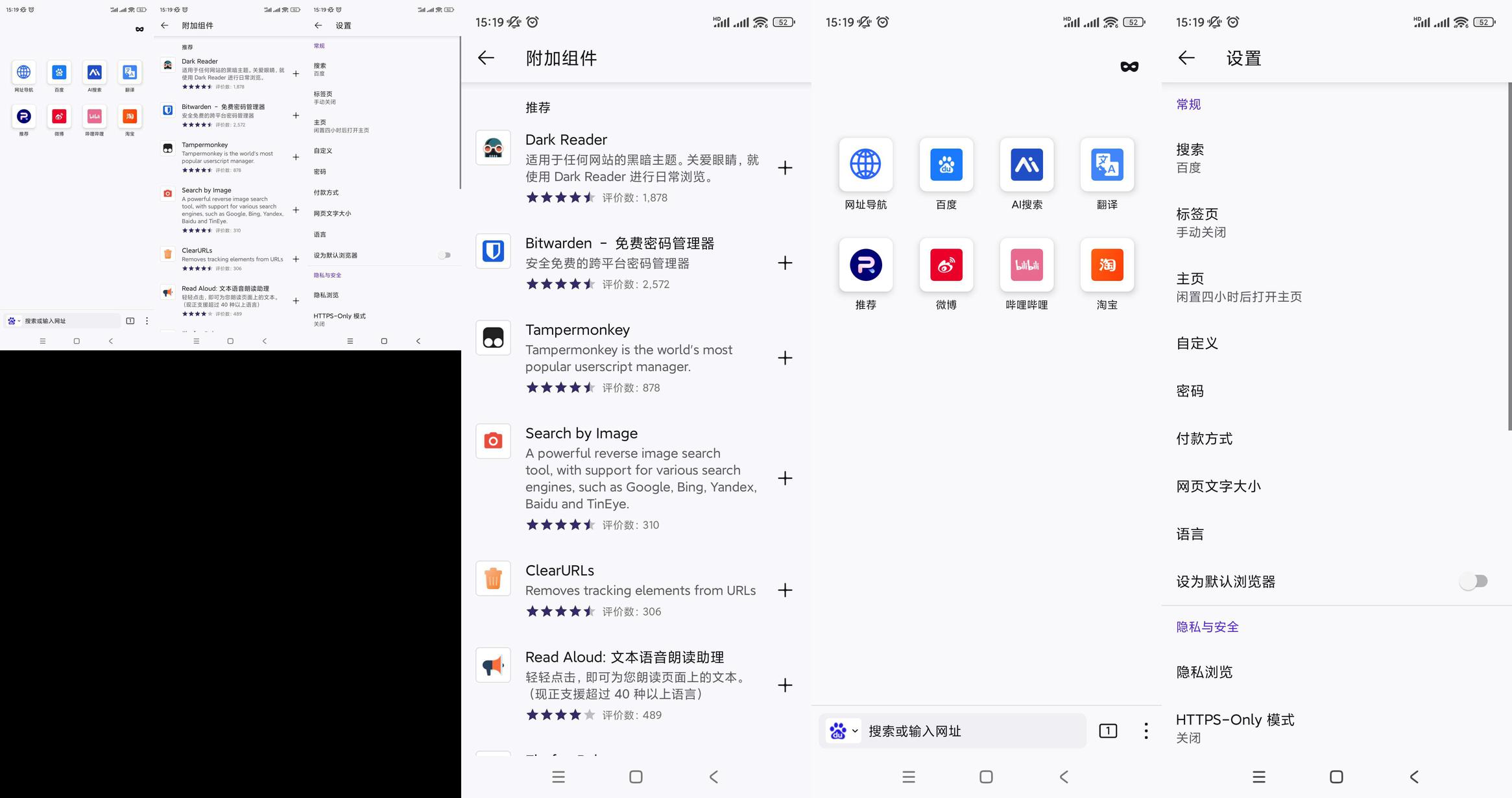Tap back arrow in small 附加组件 thumbnail
The height and width of the screenshot is (798, 1512).
point(164,25)
